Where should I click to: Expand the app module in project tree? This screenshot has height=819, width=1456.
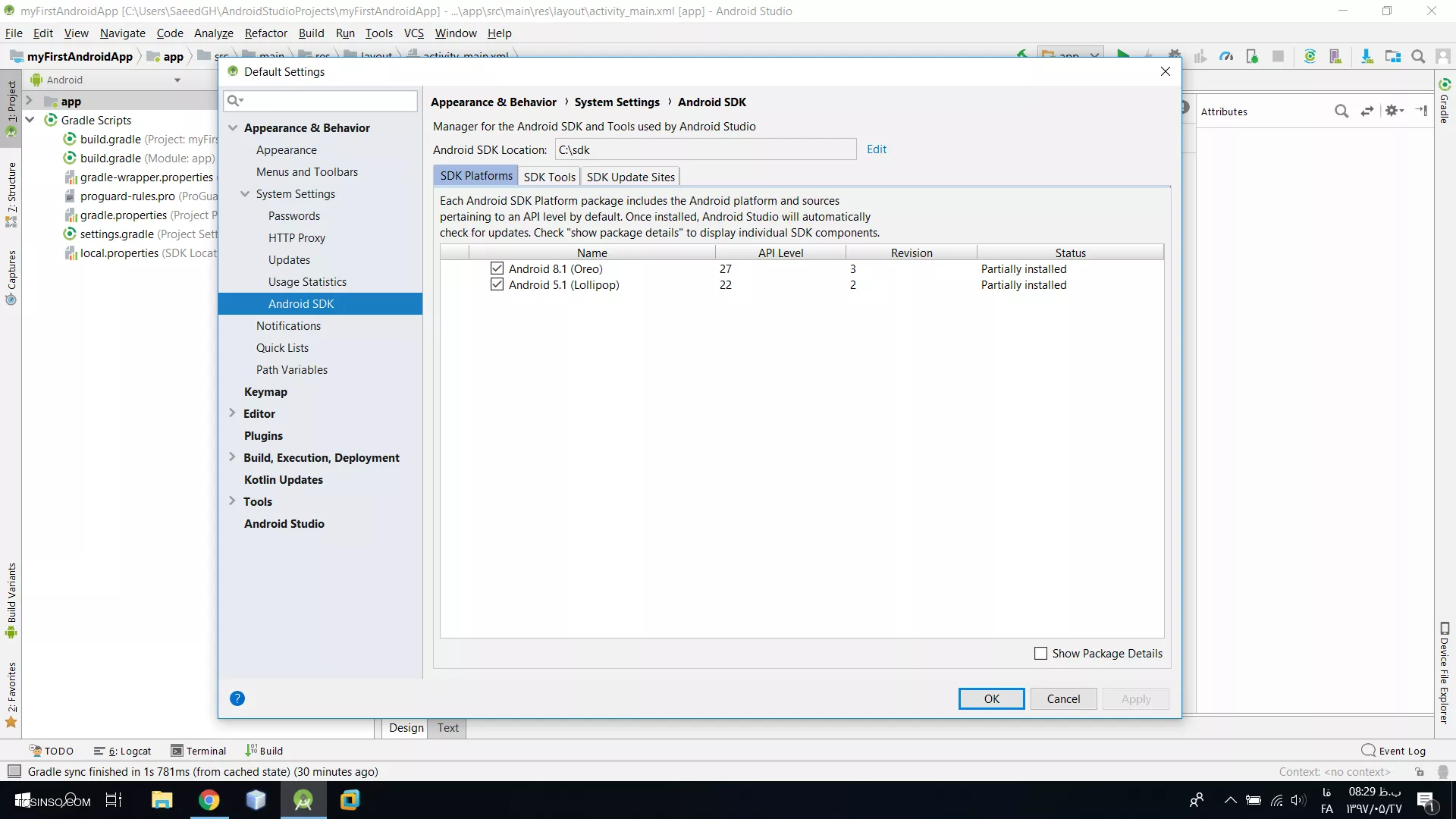pos(29,101)
